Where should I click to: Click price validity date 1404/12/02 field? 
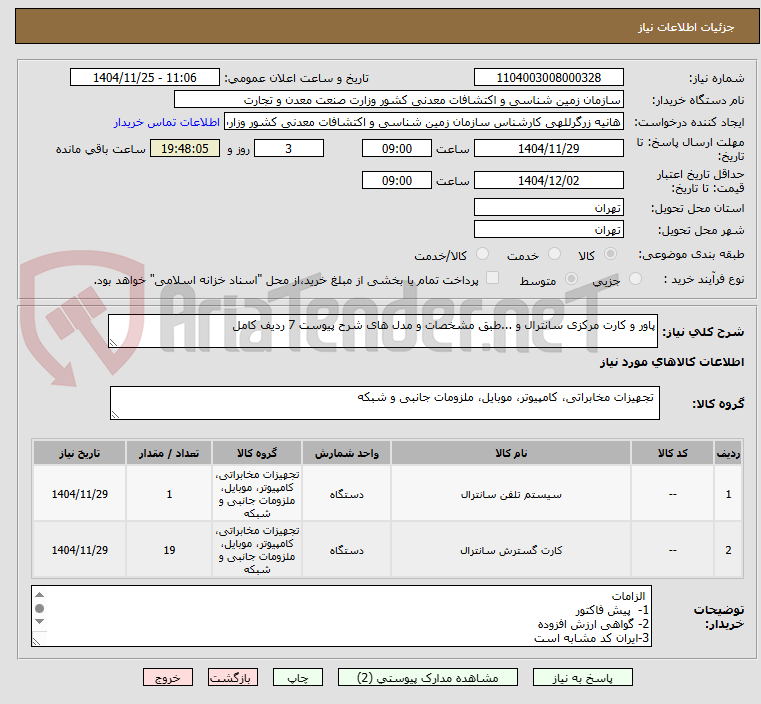(x=548, y=180)
